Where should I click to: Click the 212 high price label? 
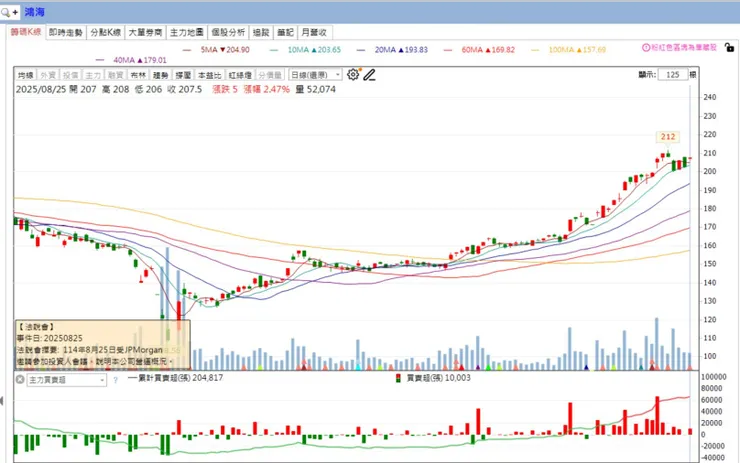click(x=667, y=137)
